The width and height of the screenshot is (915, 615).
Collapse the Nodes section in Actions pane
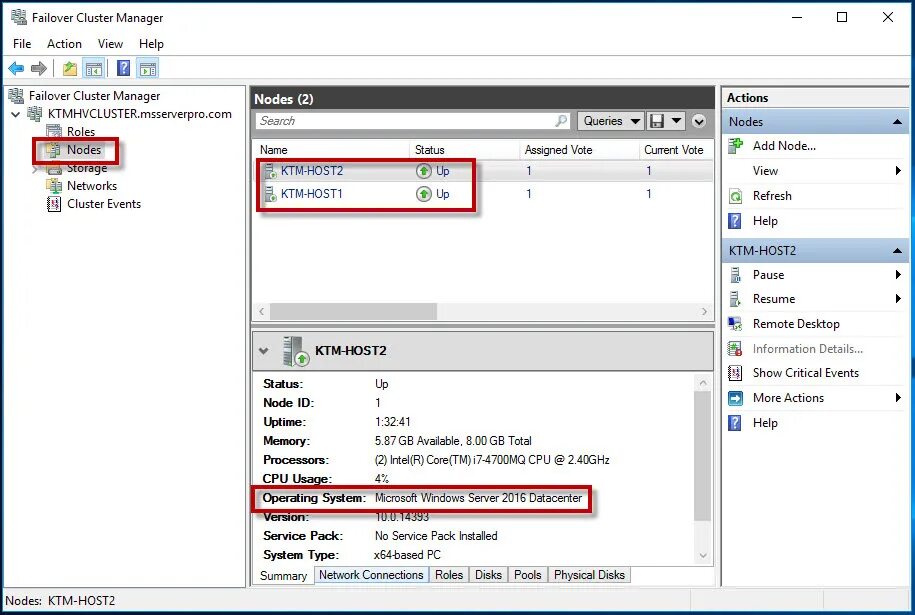coord(897,122)
